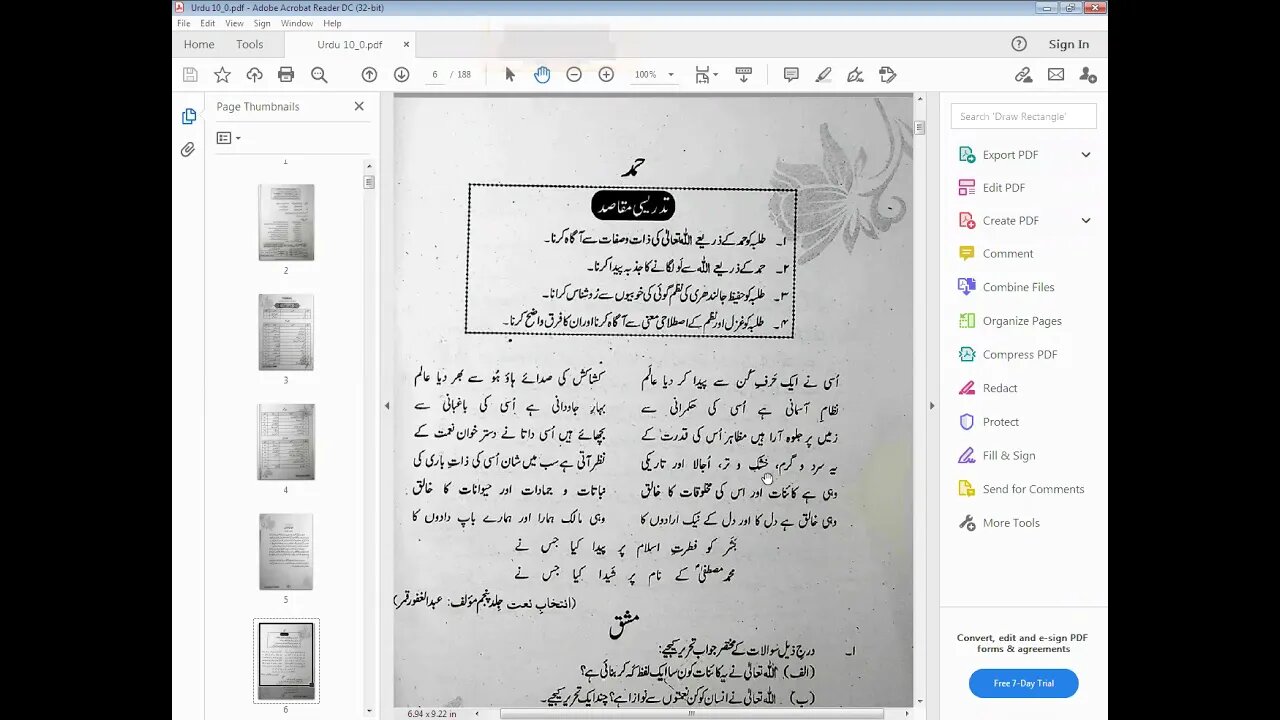Open the Help question mark icon
1280x720 pixels.
(x=1019, y=44)
